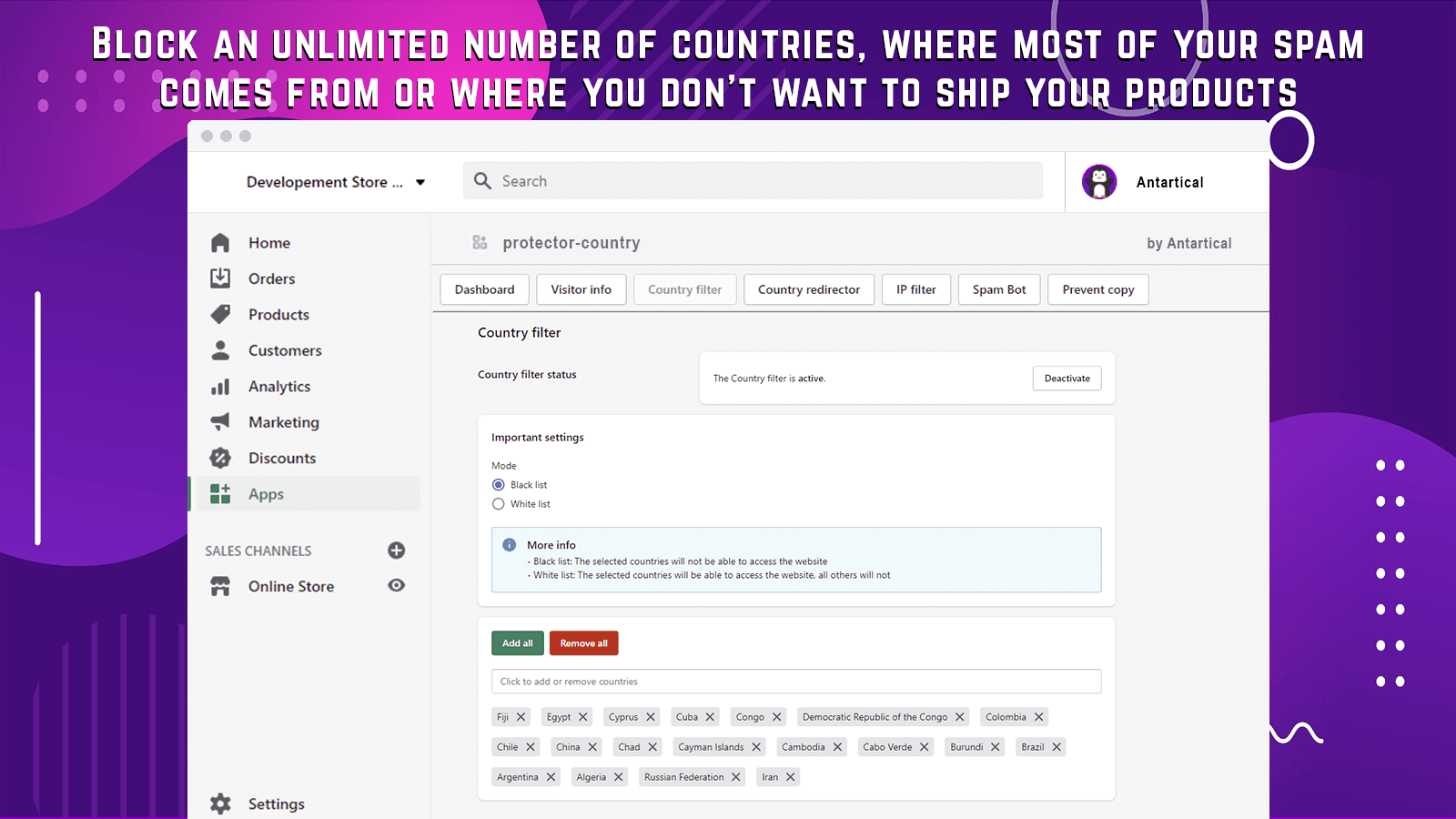Click the Products tag icon

pyautogui.click(x=220, y=314)
